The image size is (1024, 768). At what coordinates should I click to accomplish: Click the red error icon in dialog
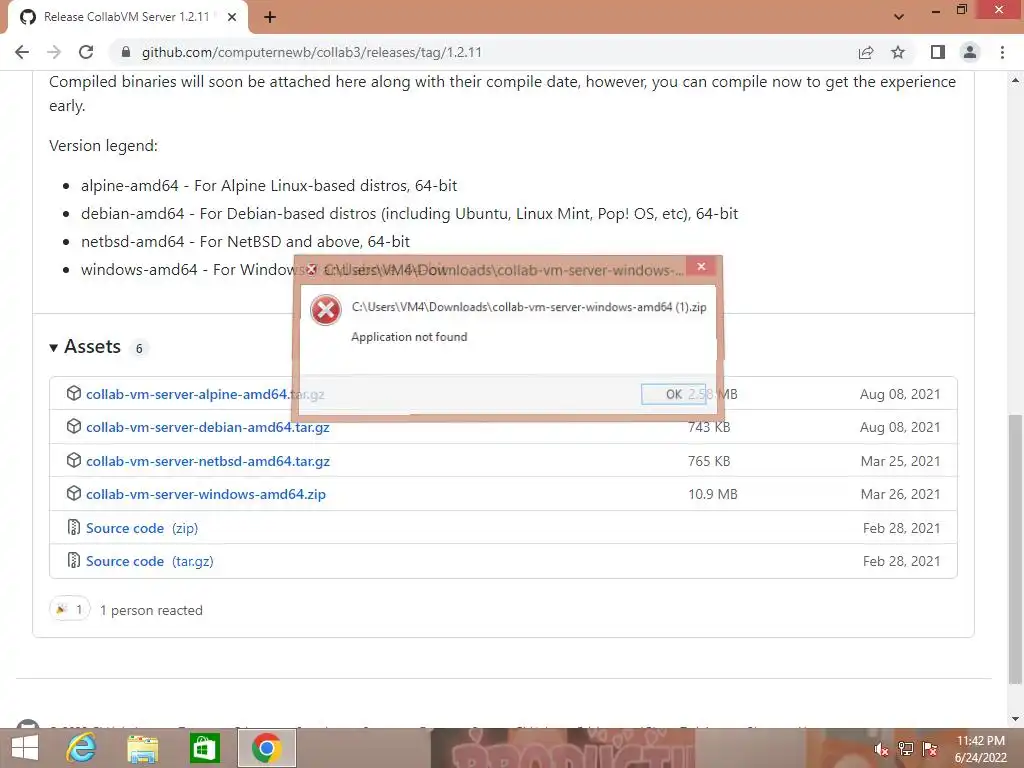tap(326, 310)
